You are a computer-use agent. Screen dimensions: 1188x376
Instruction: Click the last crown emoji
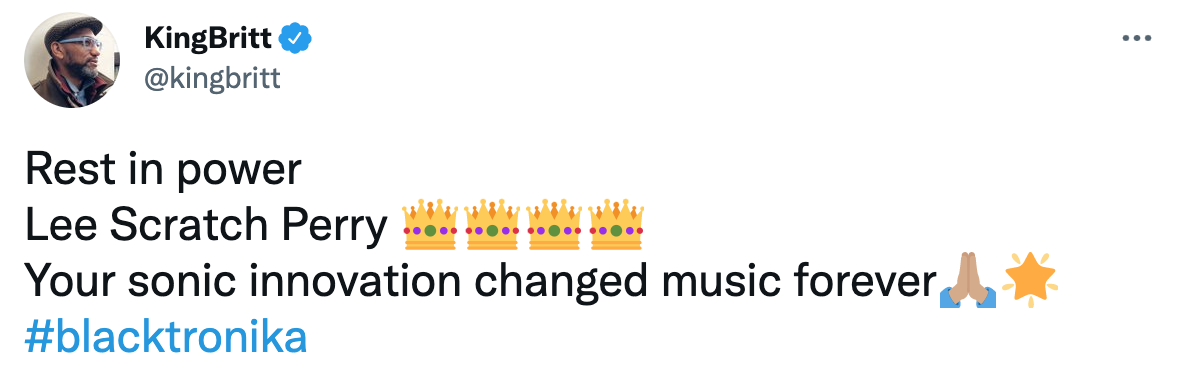pyautogui.click(x=616, y=225)
